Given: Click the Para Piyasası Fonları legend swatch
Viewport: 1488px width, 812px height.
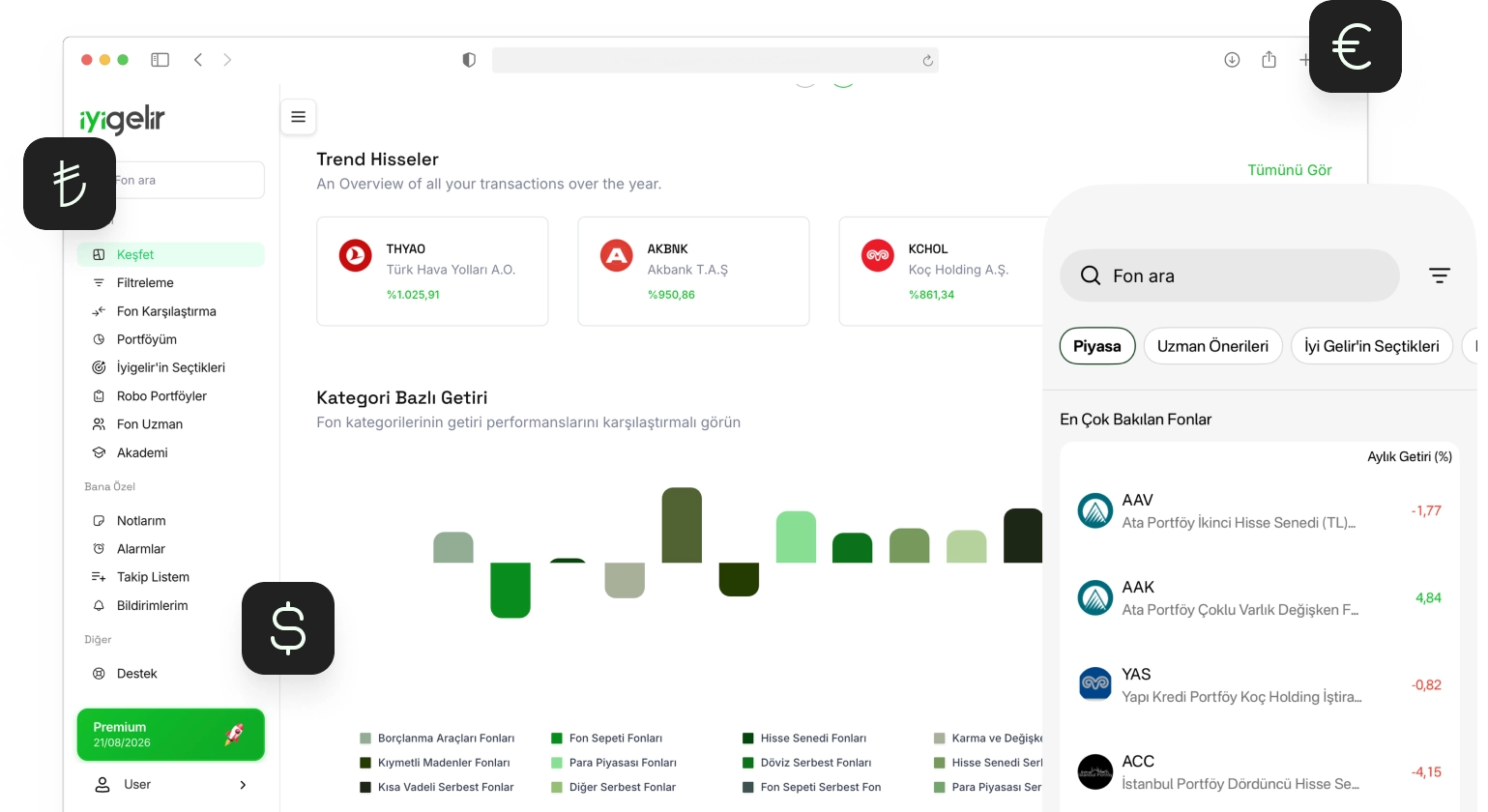Looking at the screenshot, I should point(557,763).
